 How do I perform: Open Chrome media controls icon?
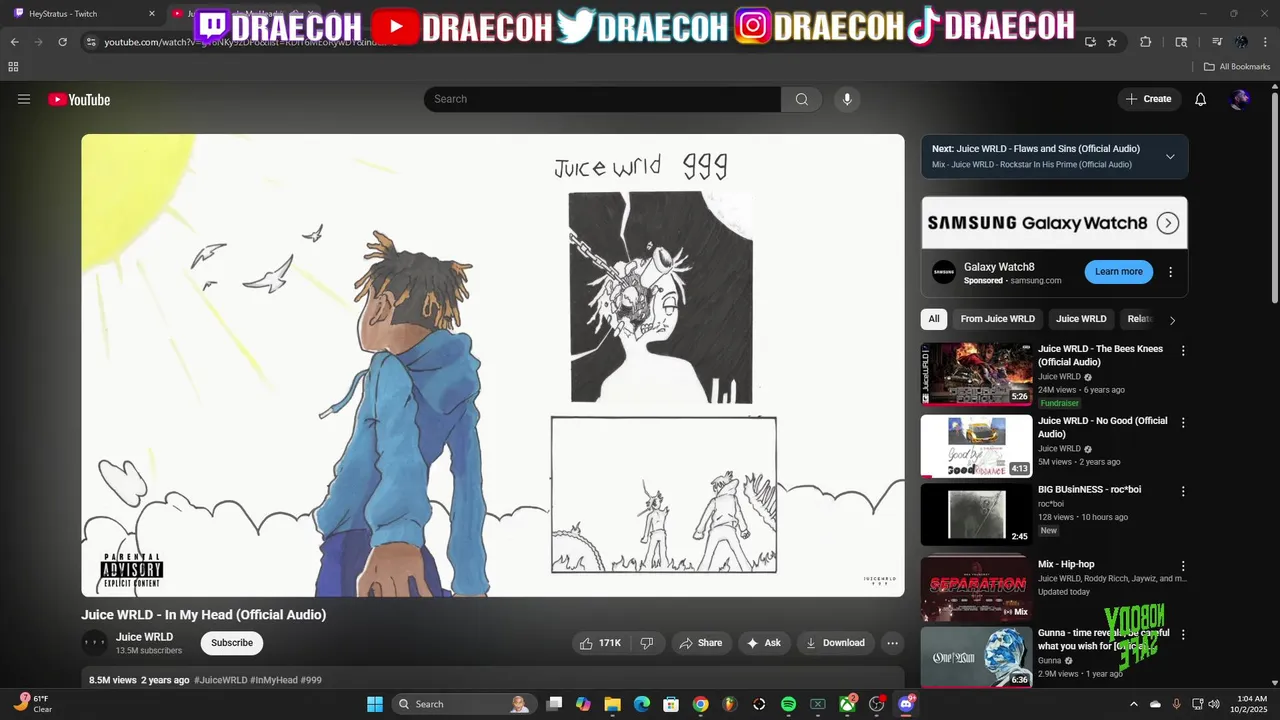[1217, 42]
